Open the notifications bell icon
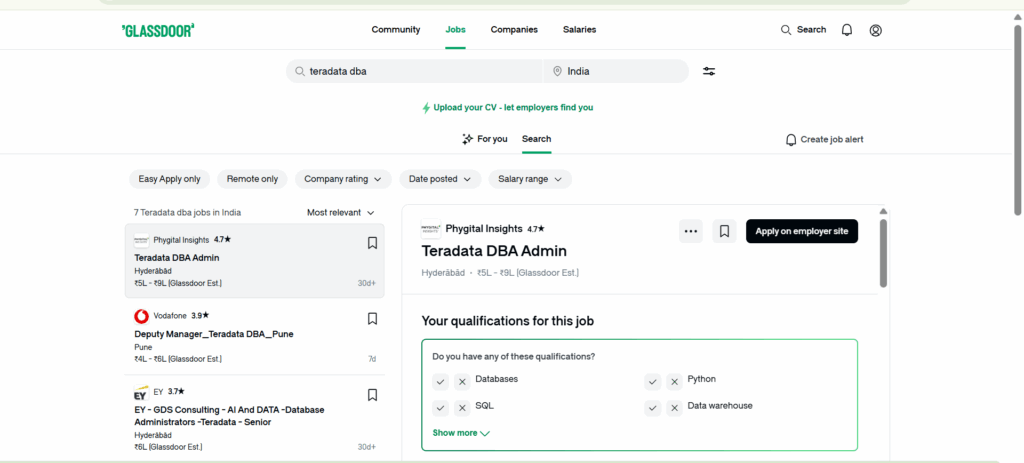 click(847, 30)
